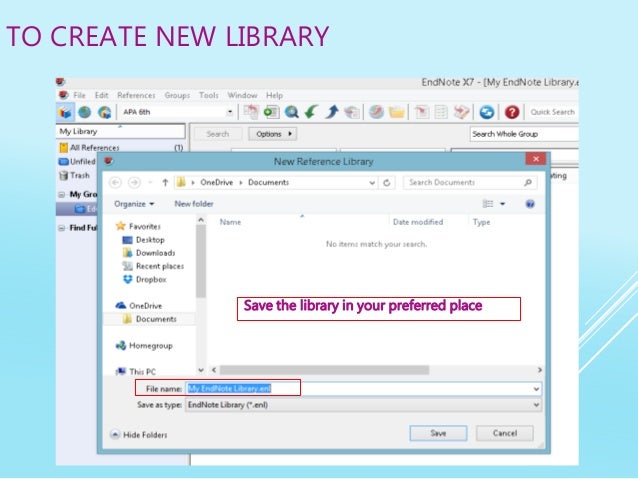Click the Open File folder icon
This screenshot has height=479, width=638.
(397, 112)
